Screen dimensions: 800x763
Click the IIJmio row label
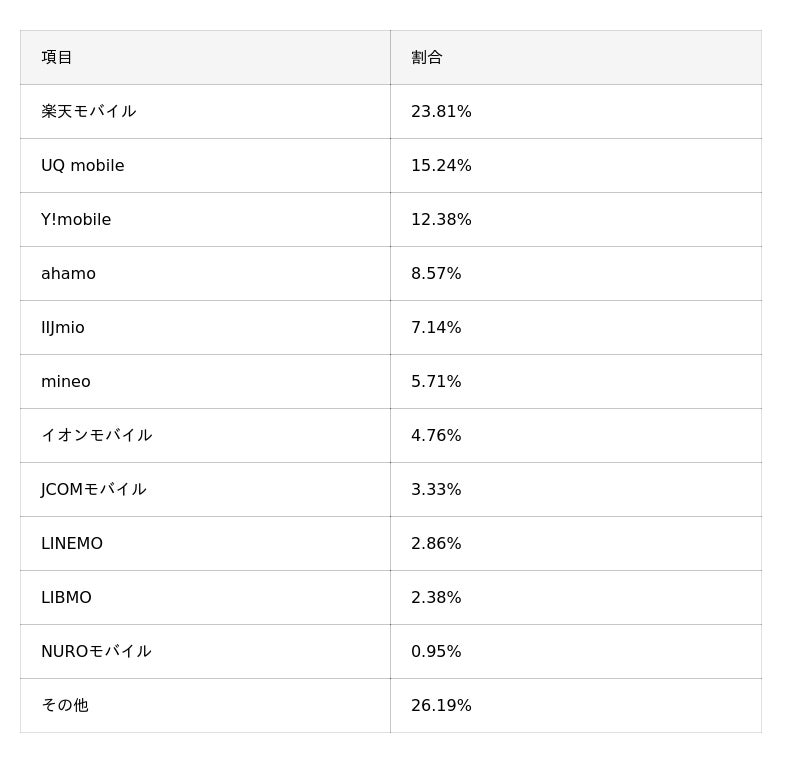(x=63, y=328)
